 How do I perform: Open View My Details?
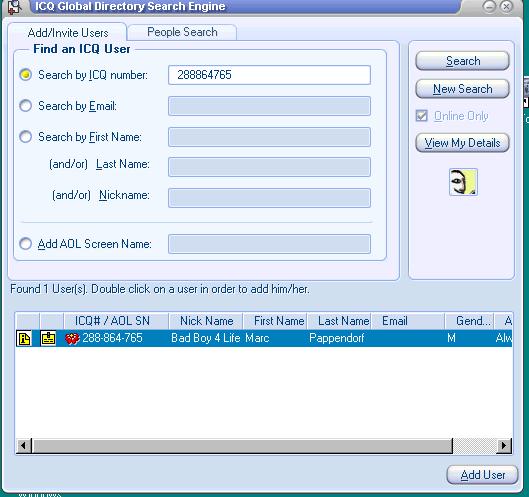point(463,143)
